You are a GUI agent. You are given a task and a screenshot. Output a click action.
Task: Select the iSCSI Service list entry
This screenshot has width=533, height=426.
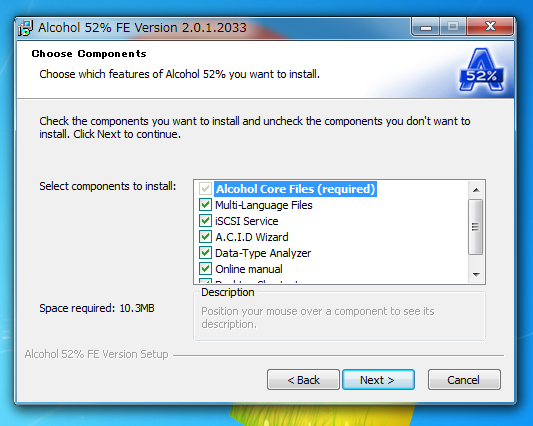coord(247,221)
